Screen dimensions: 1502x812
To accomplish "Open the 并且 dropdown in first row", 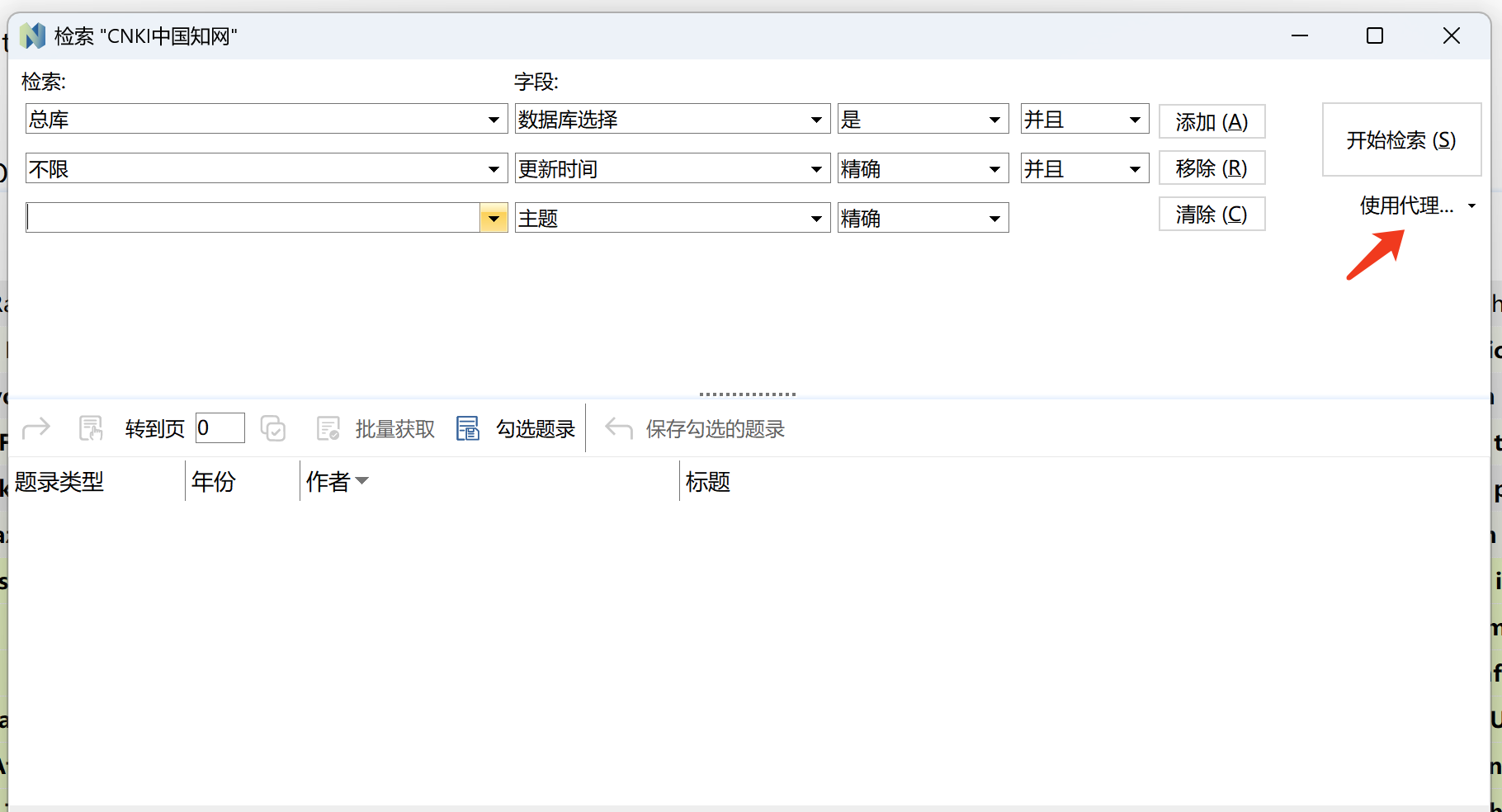I will point(1135,120).
